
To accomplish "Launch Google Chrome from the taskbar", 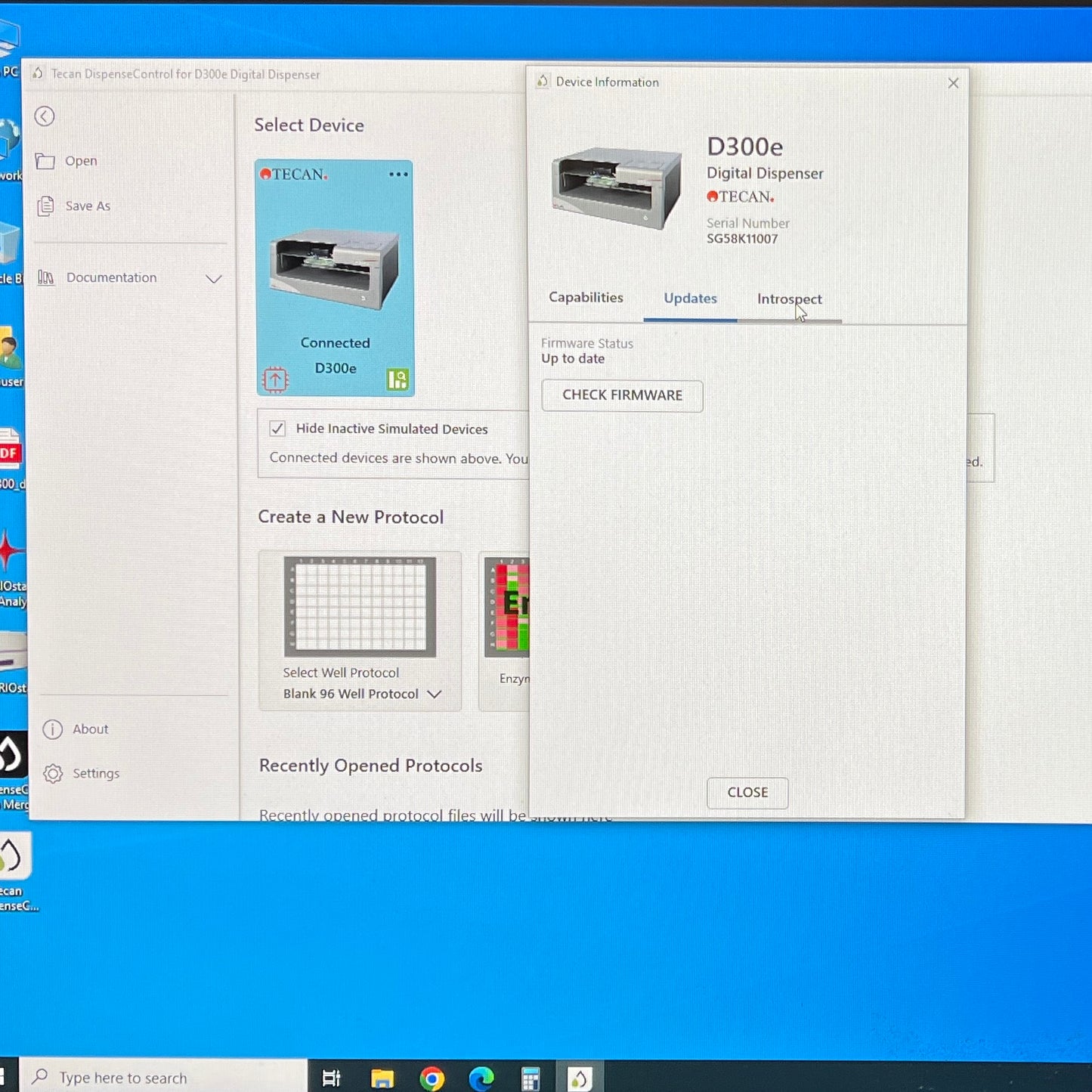I will pyautogui.click(x=432, y=1078).
